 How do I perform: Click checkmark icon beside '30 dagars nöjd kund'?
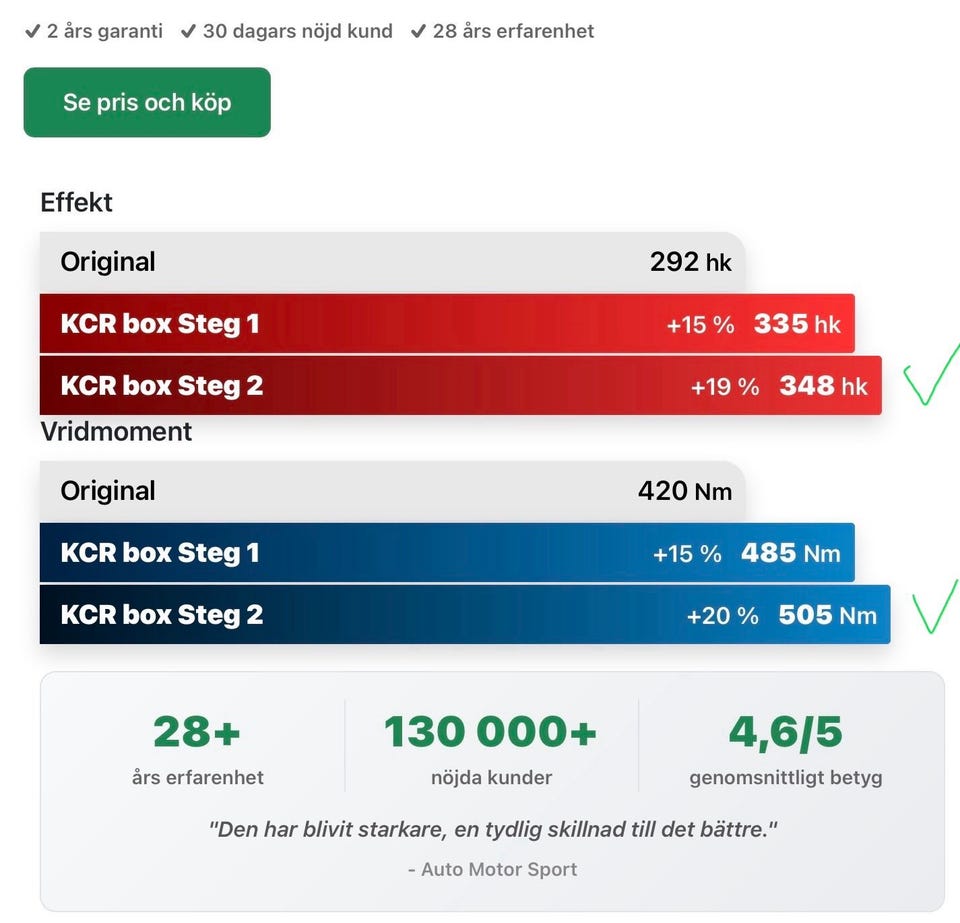click(188, 31)
